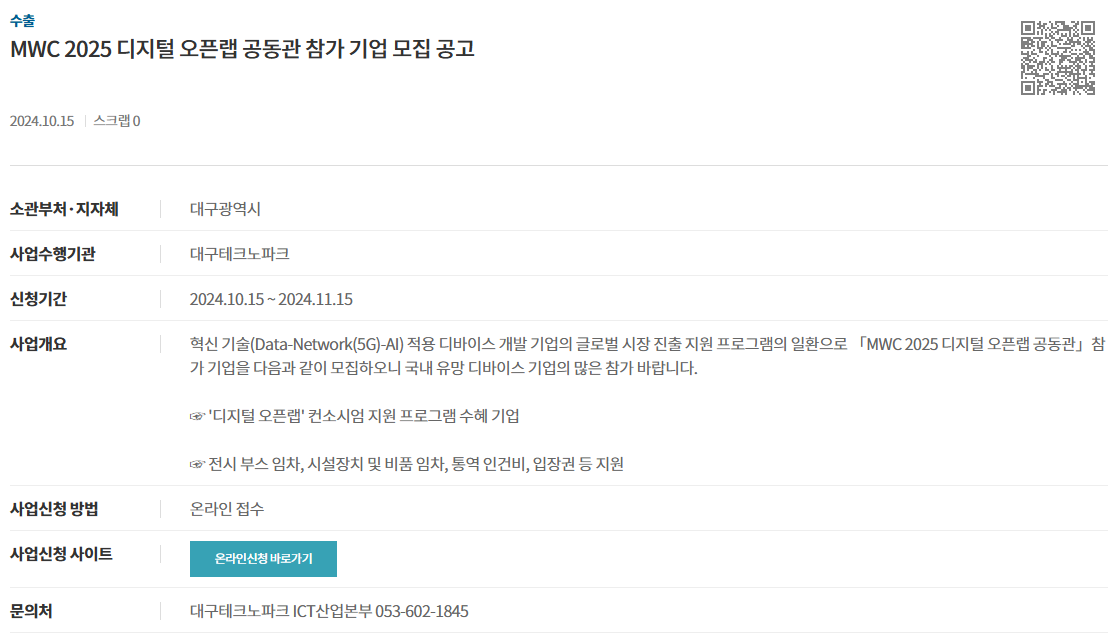Click the 온라인신청 바로가기 button
Viewport: 1113px width, 636px height.
coord(263,559)
